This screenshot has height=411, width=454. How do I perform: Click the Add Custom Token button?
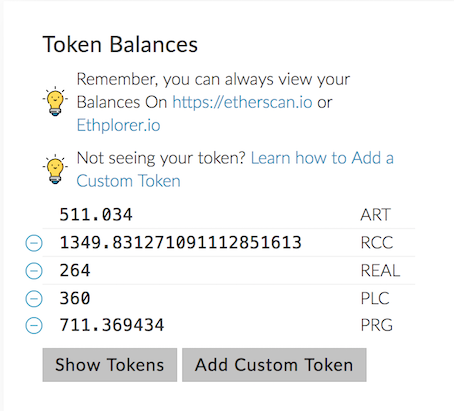pos(274,365)
